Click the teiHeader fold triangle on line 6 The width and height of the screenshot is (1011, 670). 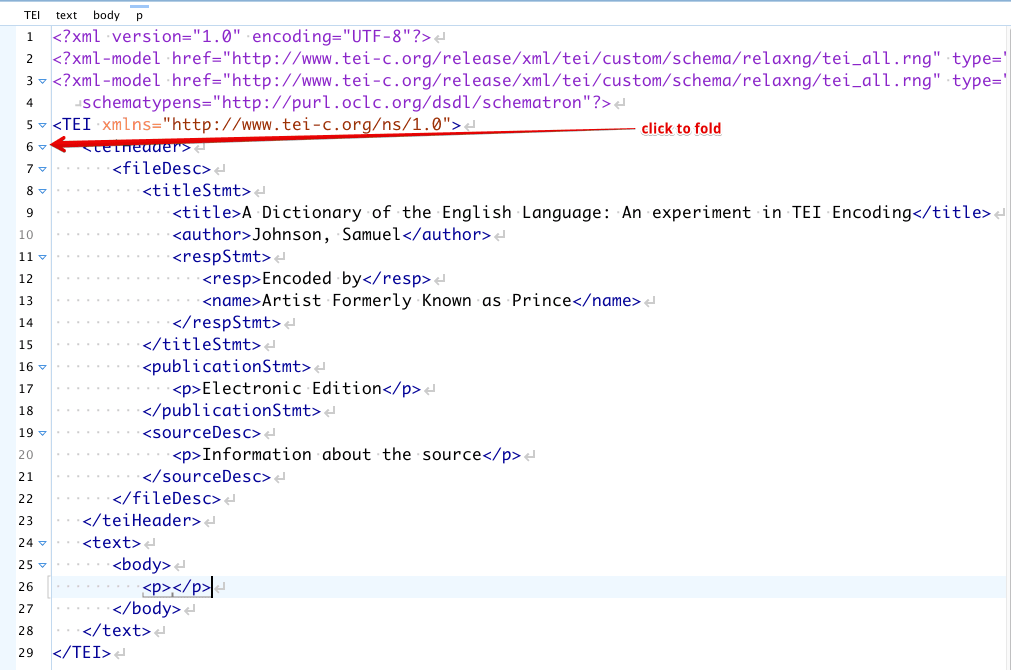[x=42, y=147]
